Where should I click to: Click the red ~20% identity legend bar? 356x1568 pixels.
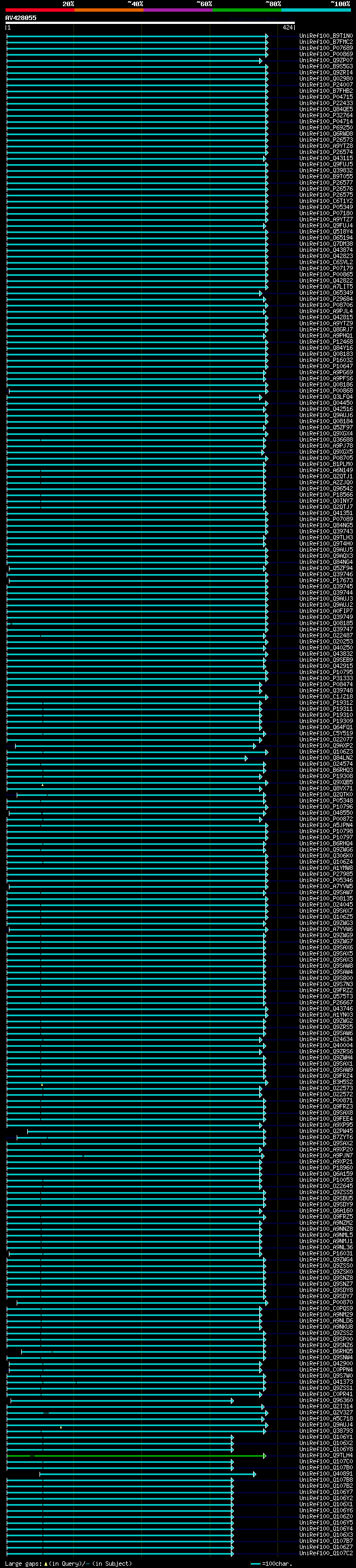point(39,10)
